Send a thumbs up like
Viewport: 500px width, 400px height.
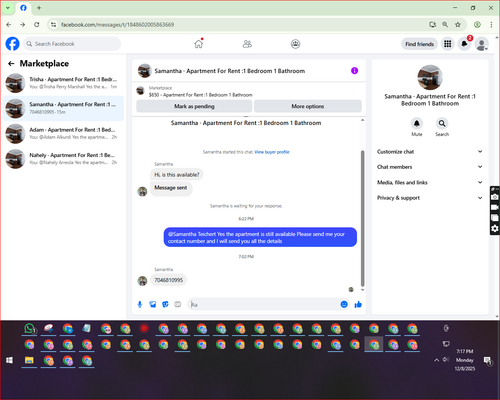[x=358, y=304]
